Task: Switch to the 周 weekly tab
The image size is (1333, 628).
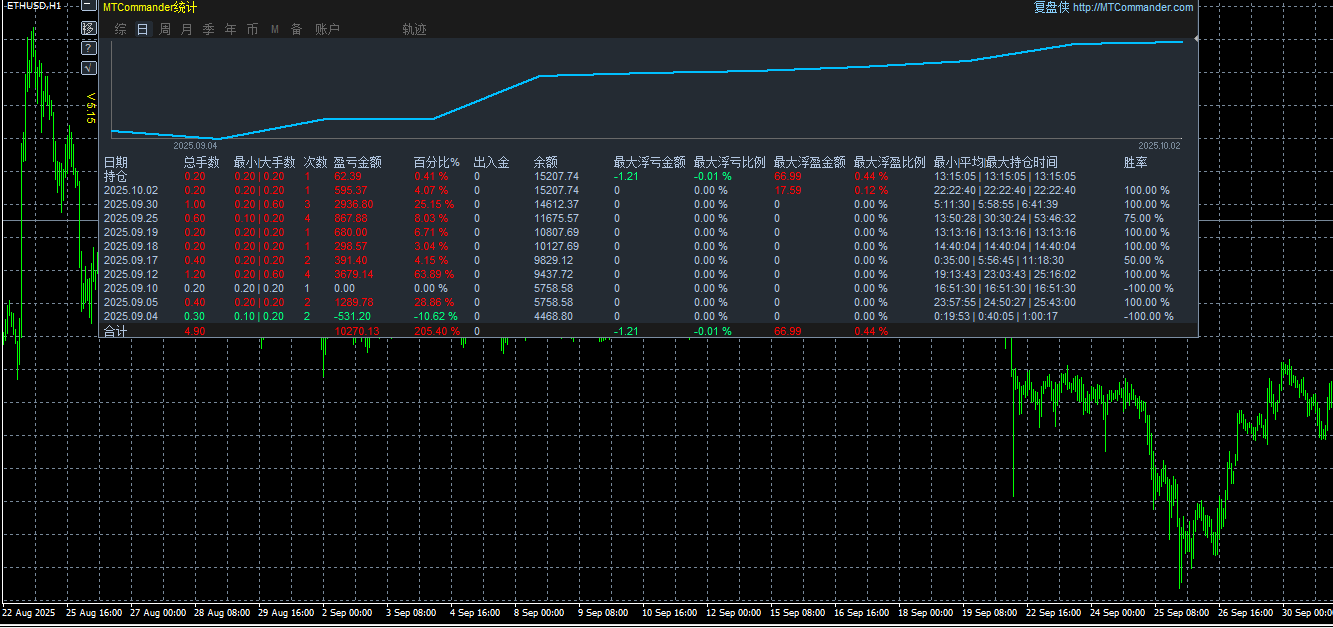Action: point(165,30)
